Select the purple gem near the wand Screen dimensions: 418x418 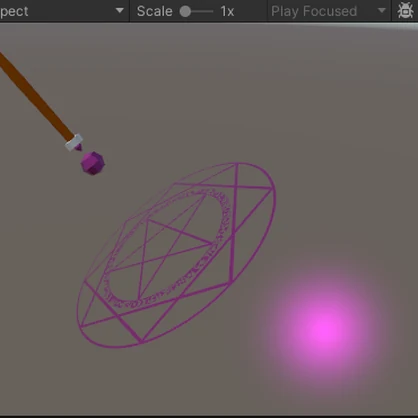[x=93, y=163]
